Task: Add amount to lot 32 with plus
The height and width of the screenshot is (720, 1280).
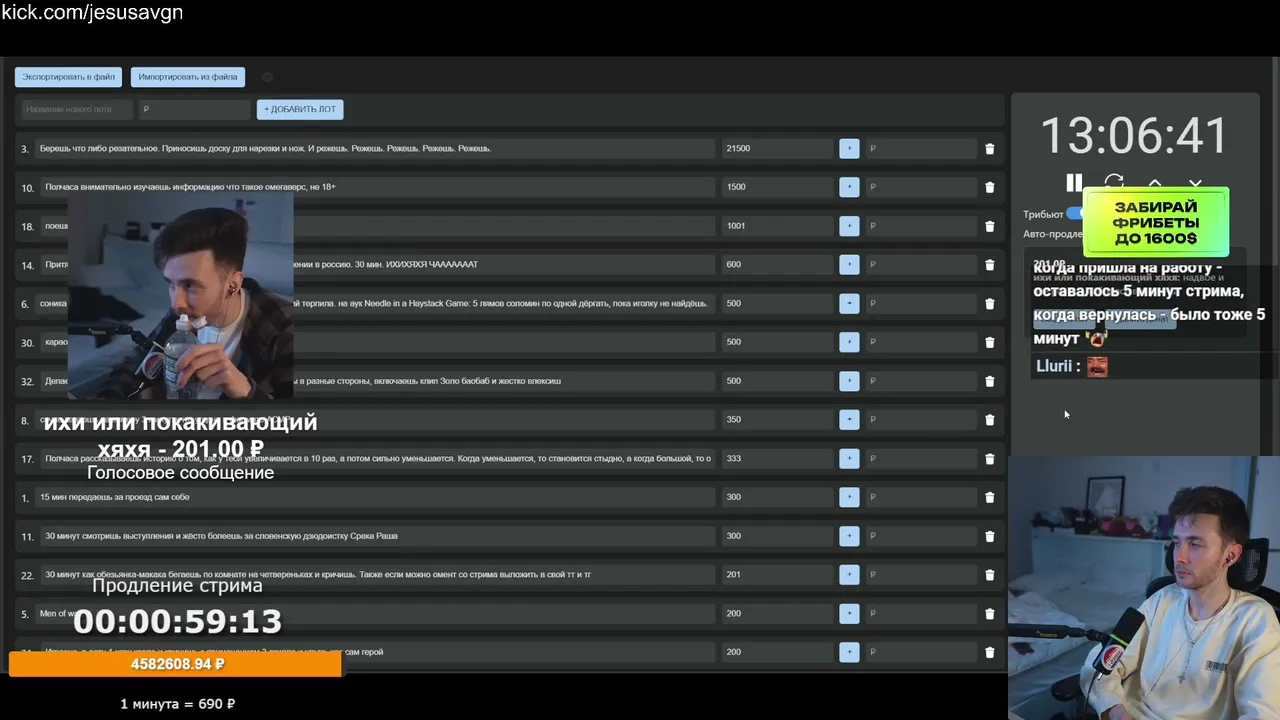Action: (x=849, y=381)
